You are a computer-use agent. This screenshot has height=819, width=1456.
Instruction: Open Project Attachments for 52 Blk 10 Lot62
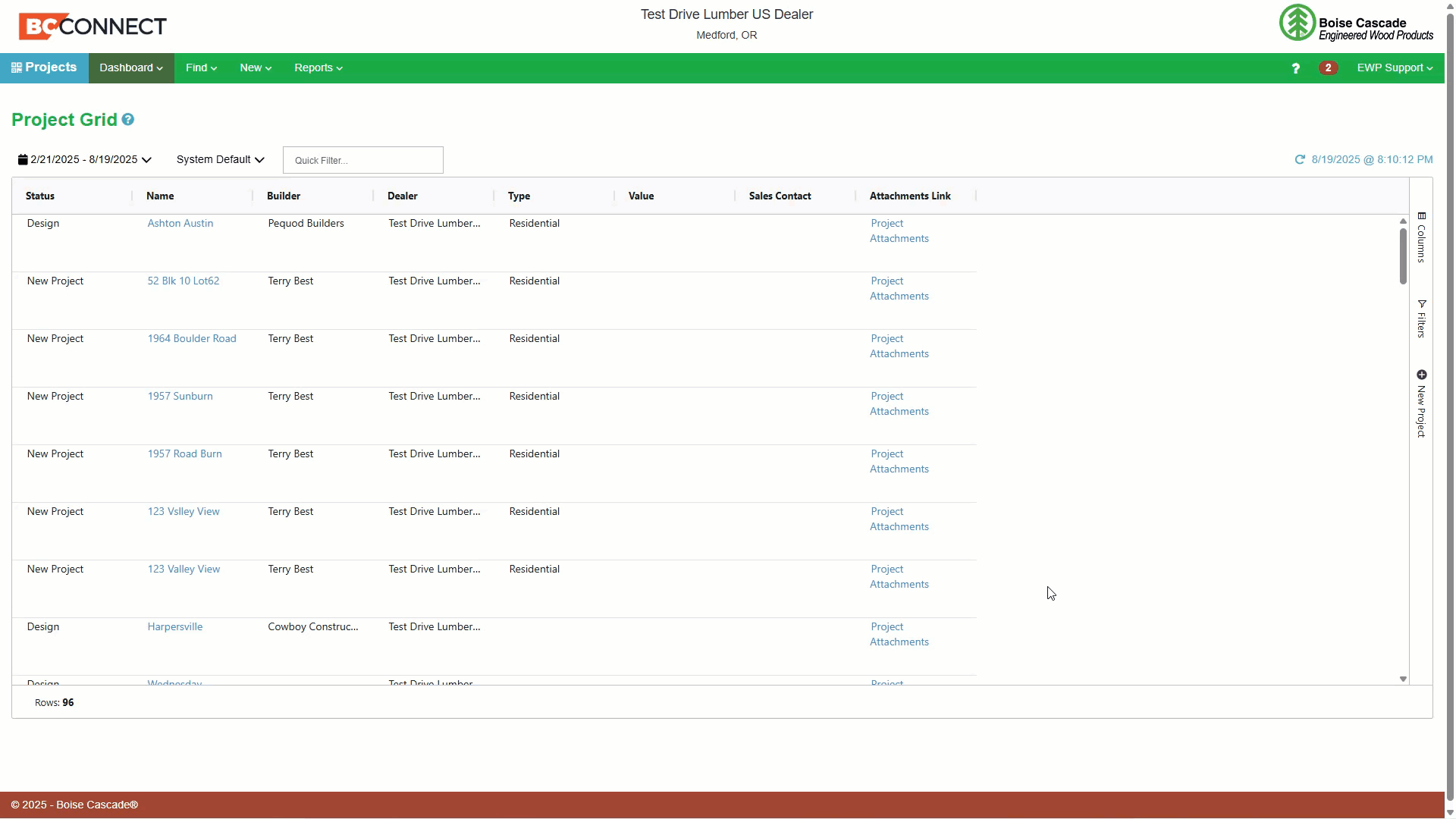coord(899,289)
